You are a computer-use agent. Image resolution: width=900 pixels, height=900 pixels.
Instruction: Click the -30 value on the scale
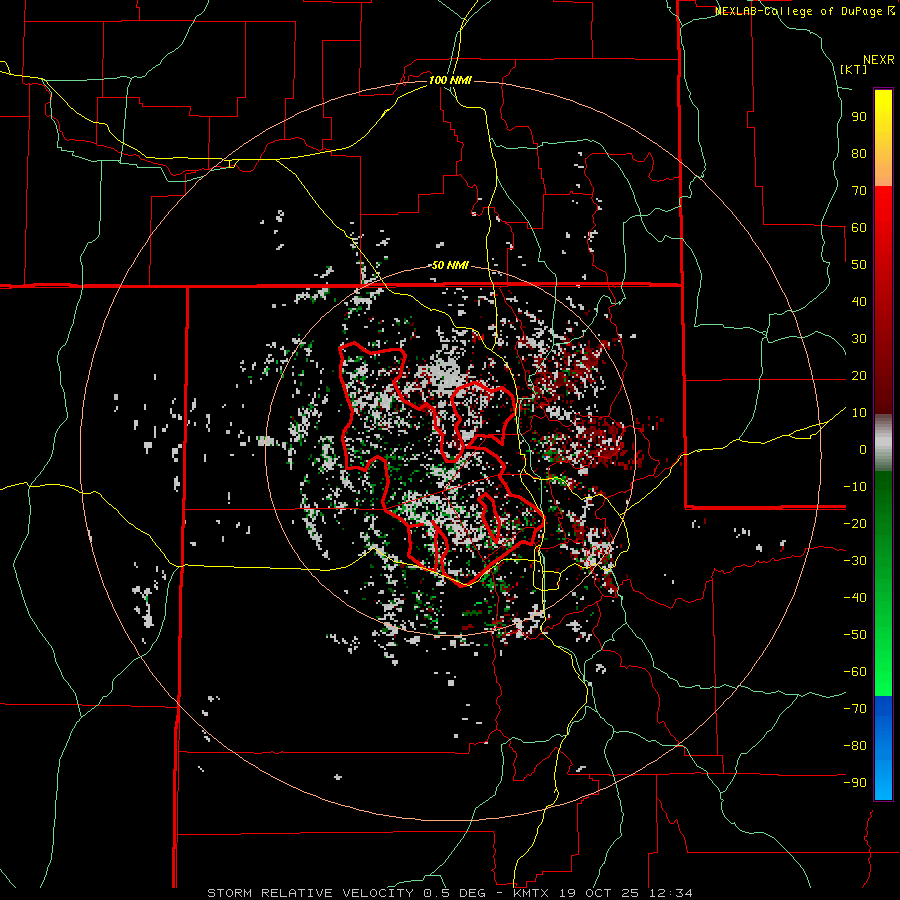(x=855, y=561)
